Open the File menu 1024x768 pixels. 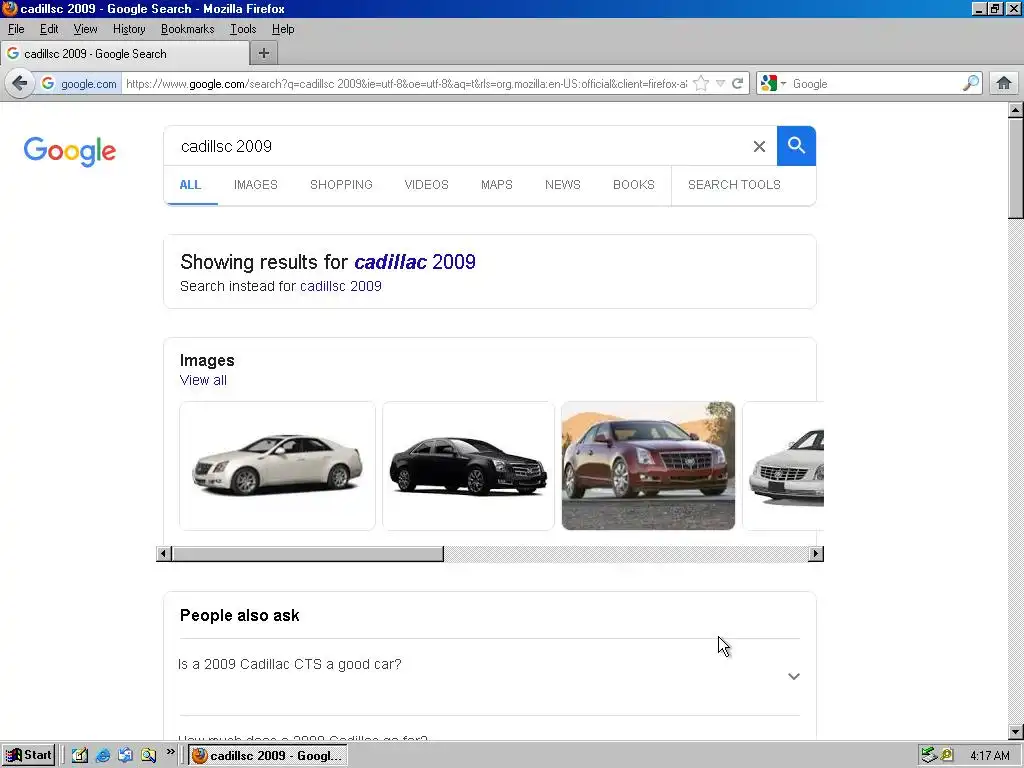click(x=16, y=29)
